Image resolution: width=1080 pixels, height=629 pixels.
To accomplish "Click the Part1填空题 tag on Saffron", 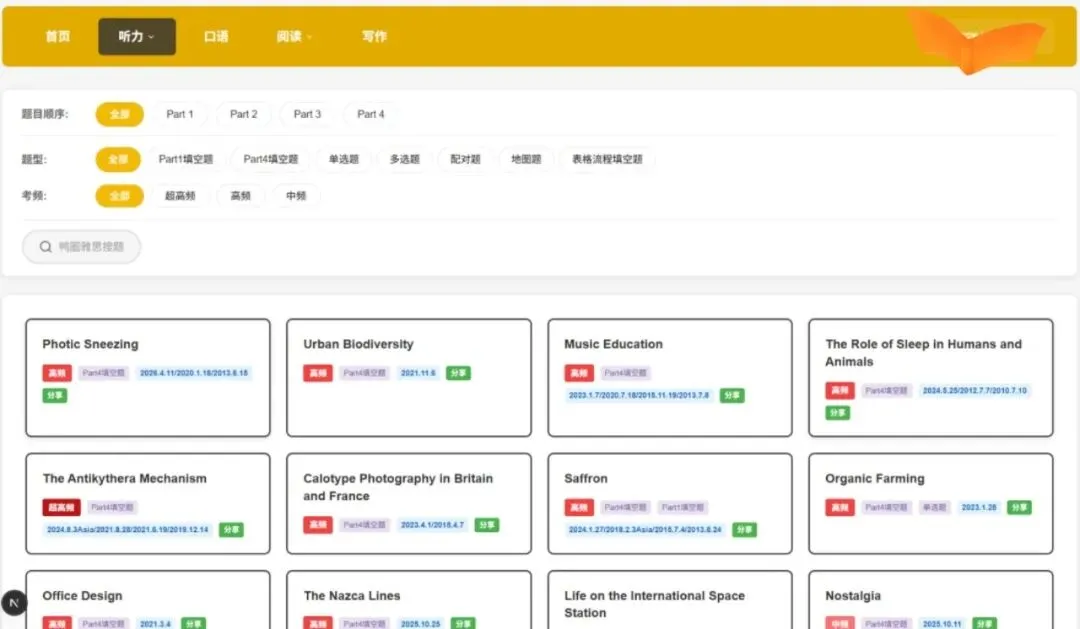I will (683, 507).
